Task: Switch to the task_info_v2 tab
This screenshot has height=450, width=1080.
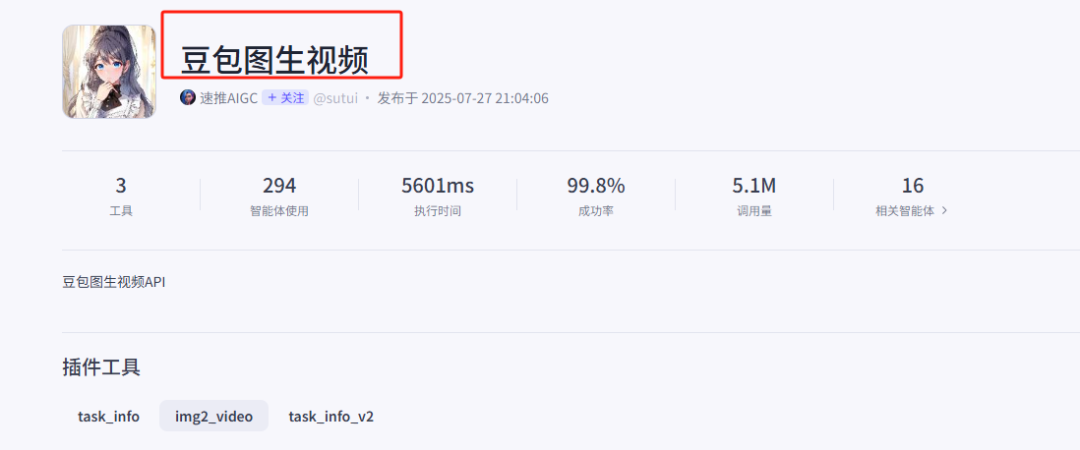Action: 331,416
